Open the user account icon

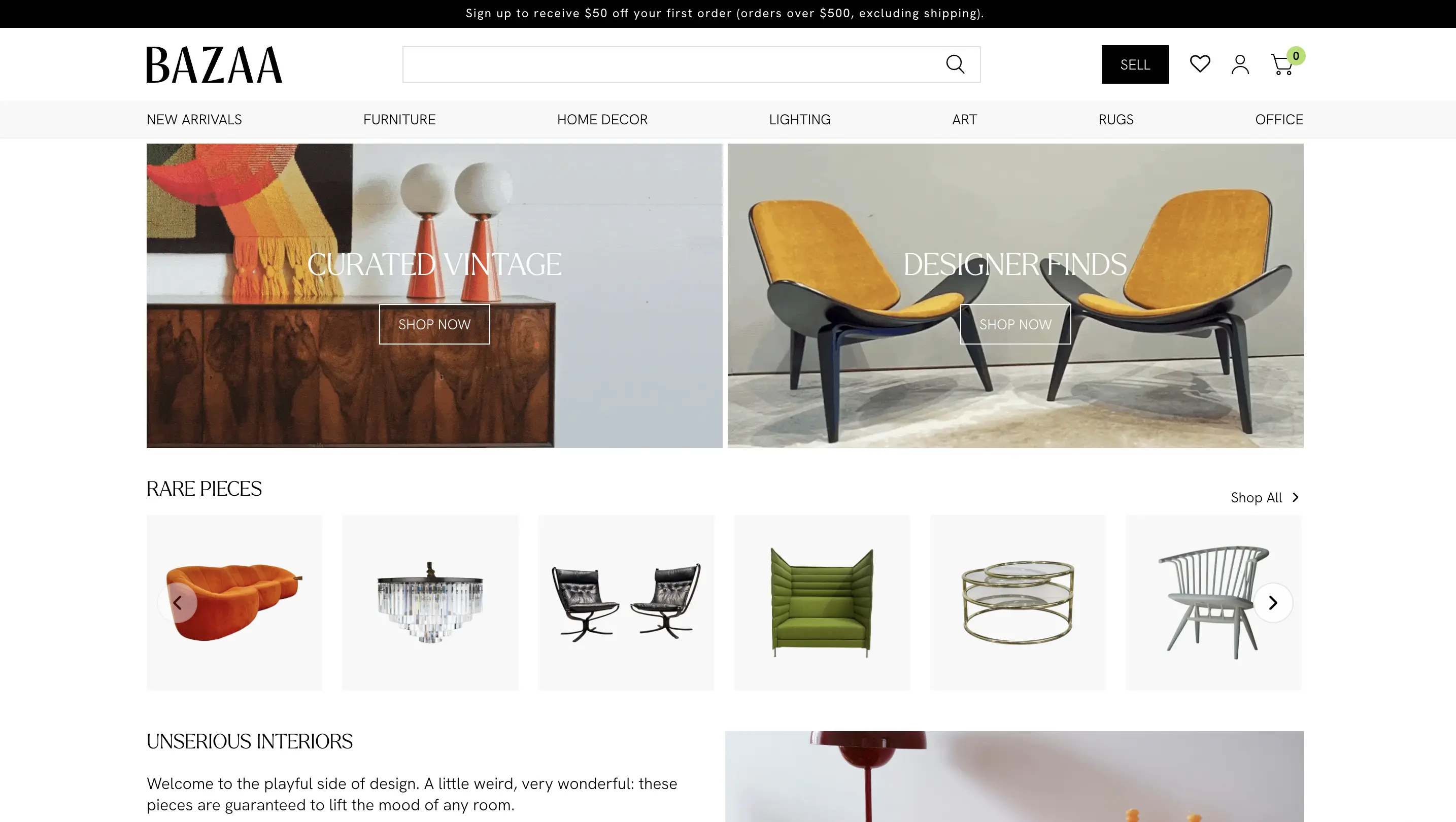(x=1240, y=64)
